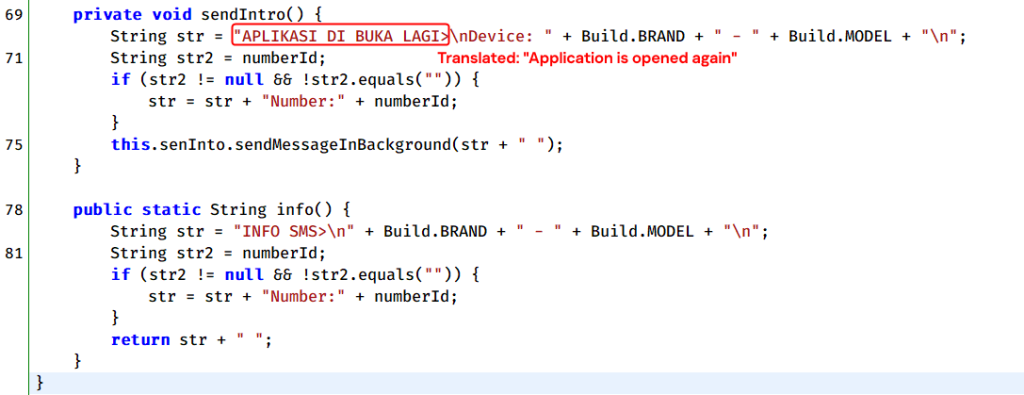Click Build.MODEL inside the info method
Viewport: 1024px width, 395px height.
[x=641, y=231]
